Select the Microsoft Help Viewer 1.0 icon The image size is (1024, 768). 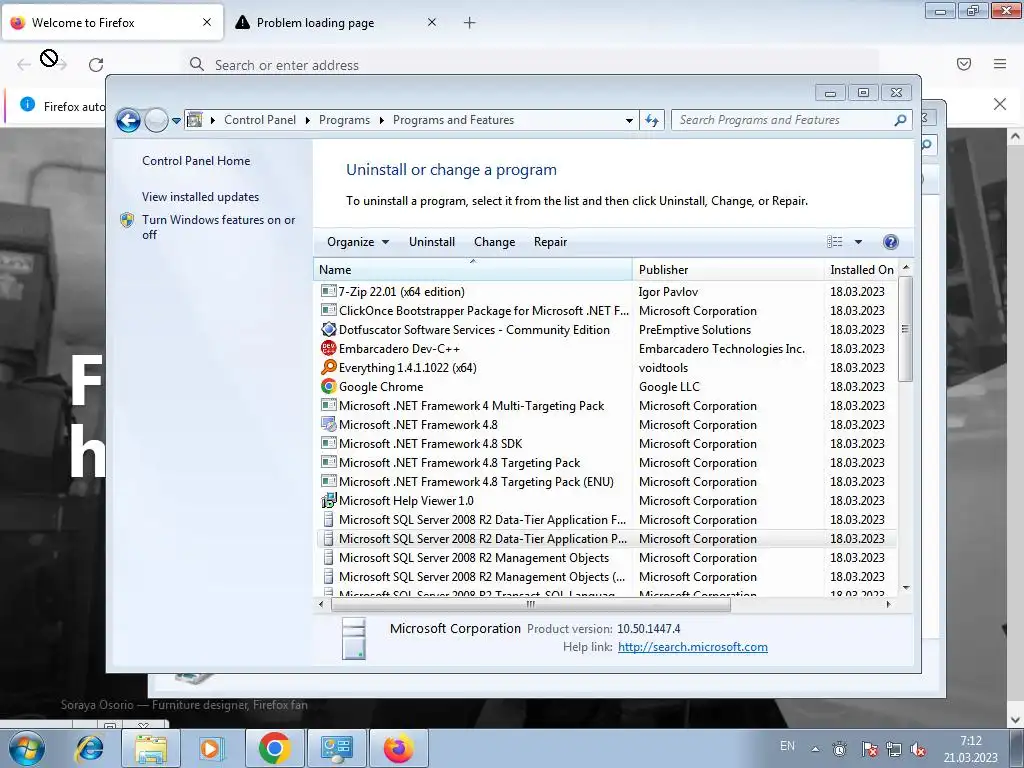tap(328, 500)
